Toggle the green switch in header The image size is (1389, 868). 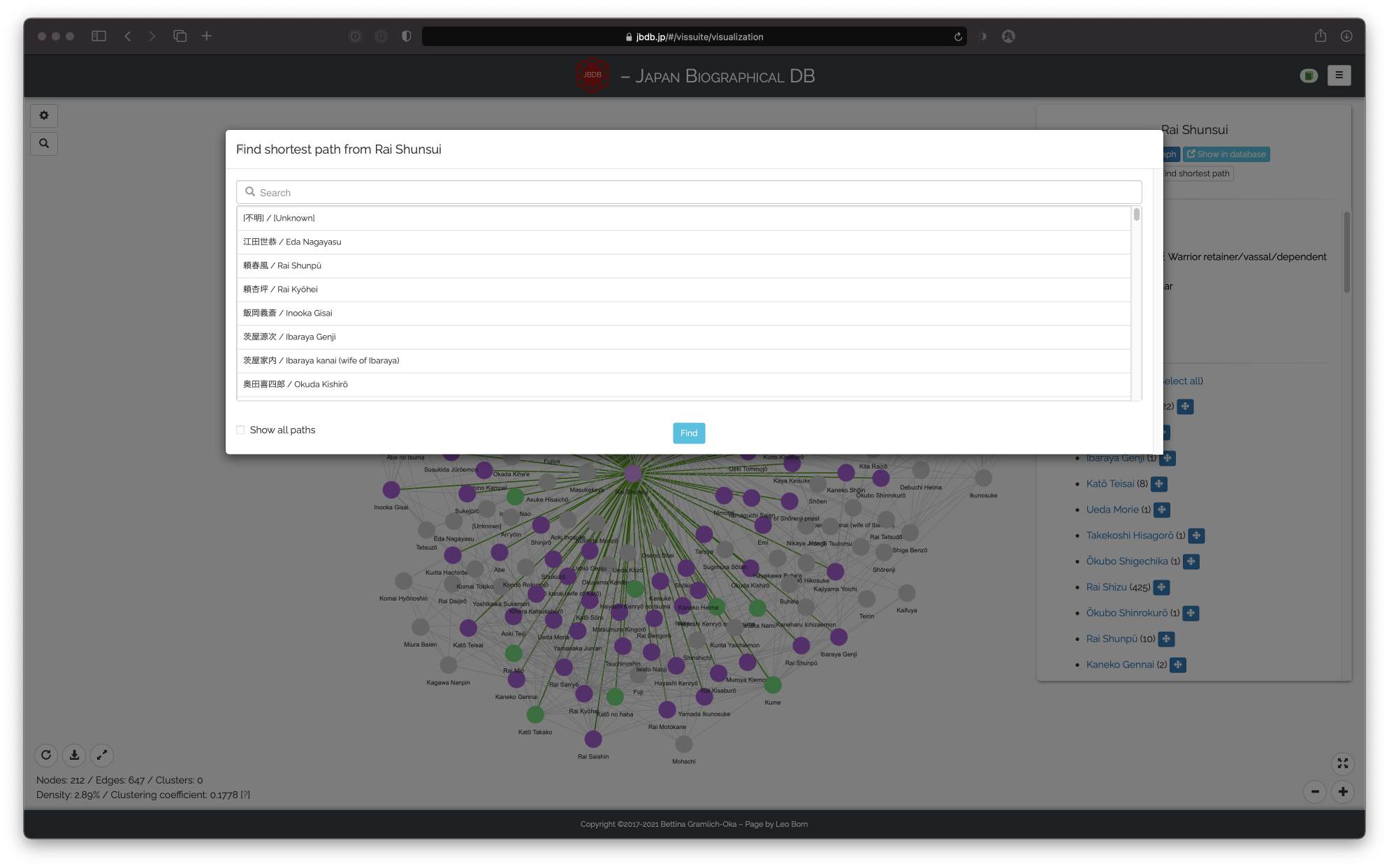click(x=1309, y=75)
